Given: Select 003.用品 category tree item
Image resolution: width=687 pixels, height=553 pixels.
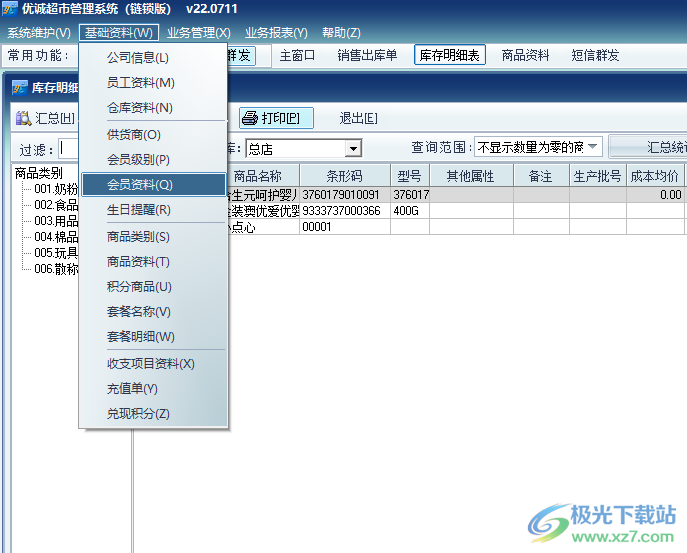Looking at the screenshot, I should 56,221.
